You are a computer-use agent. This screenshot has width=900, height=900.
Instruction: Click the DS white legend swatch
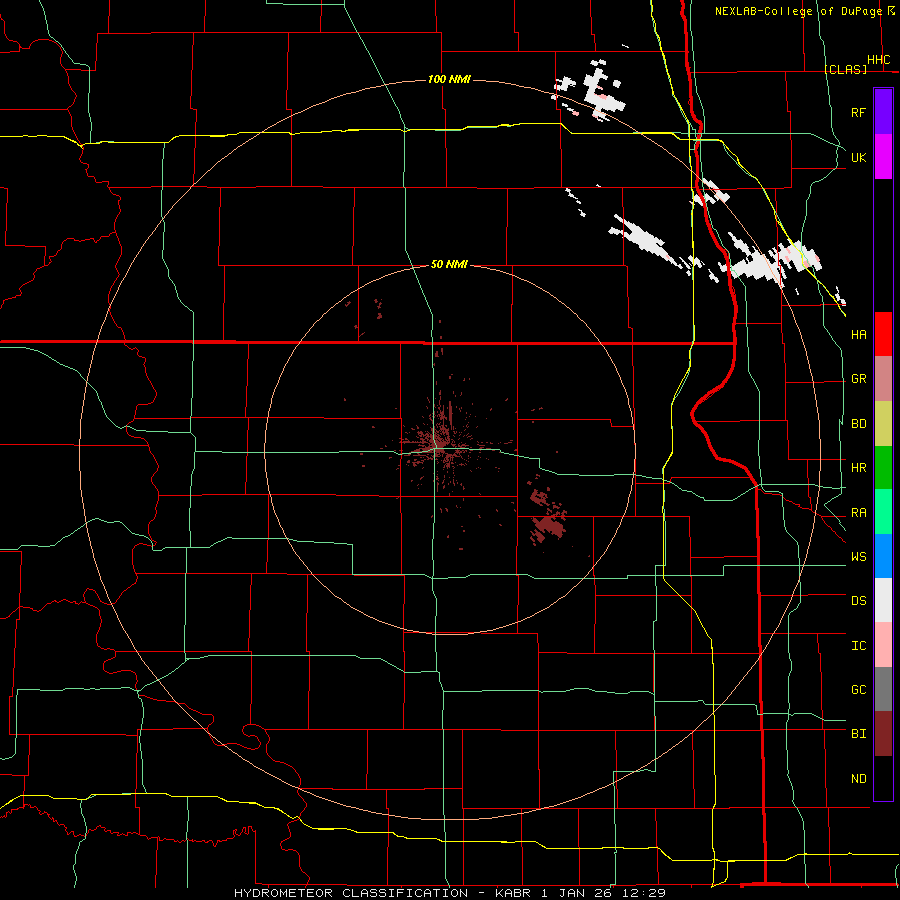(x=883, y=600)
